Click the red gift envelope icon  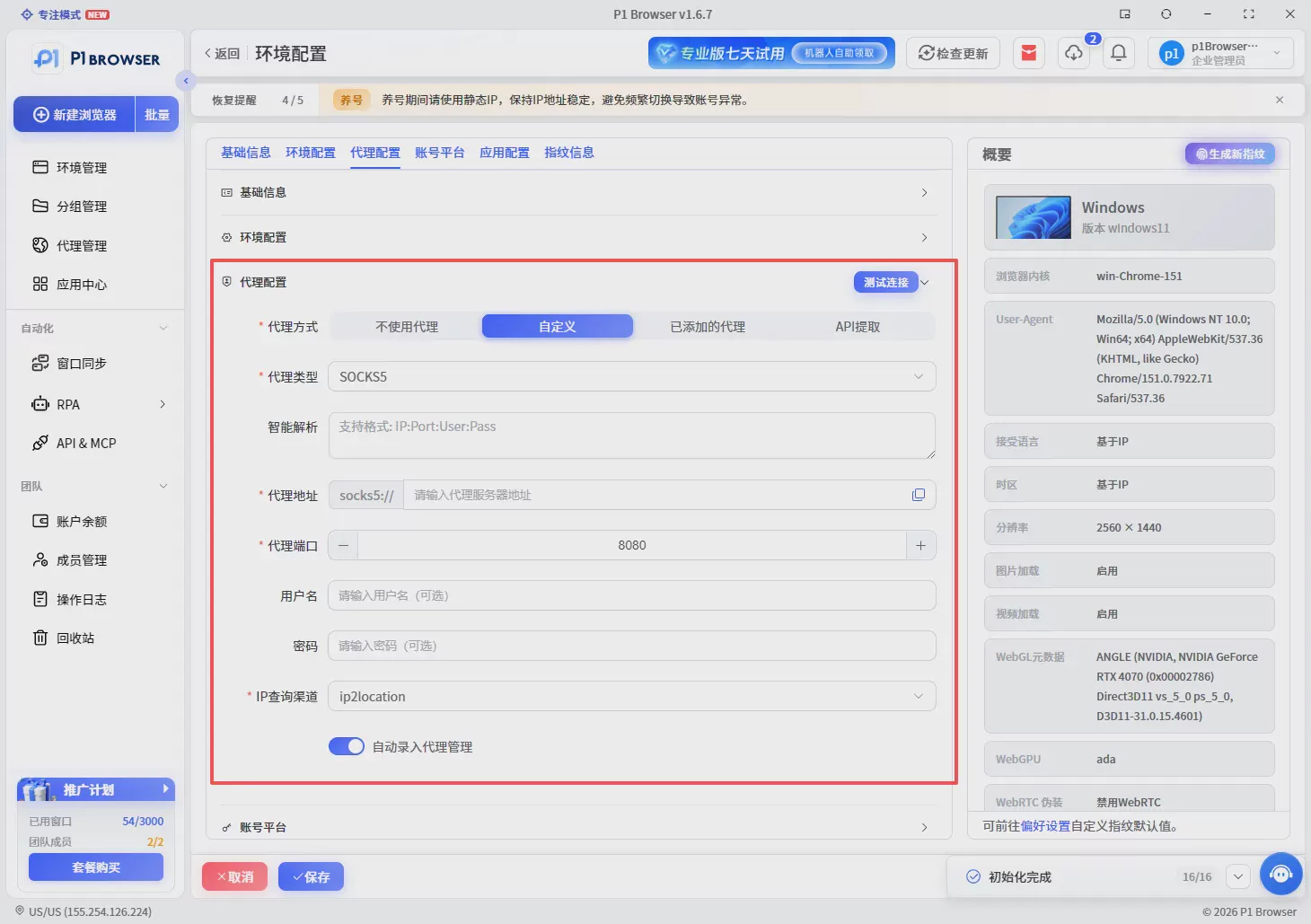(x=1029, y=53)
